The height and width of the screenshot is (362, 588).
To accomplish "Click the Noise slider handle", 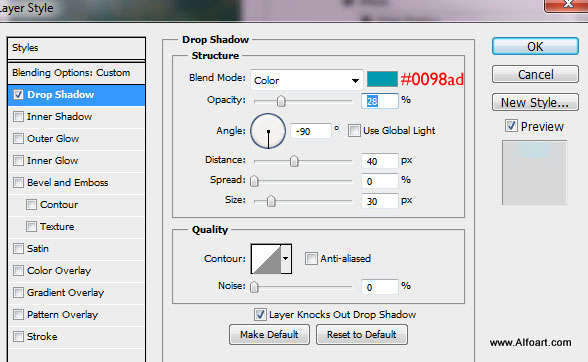I will pyautogui.click(x=254, y=287).
